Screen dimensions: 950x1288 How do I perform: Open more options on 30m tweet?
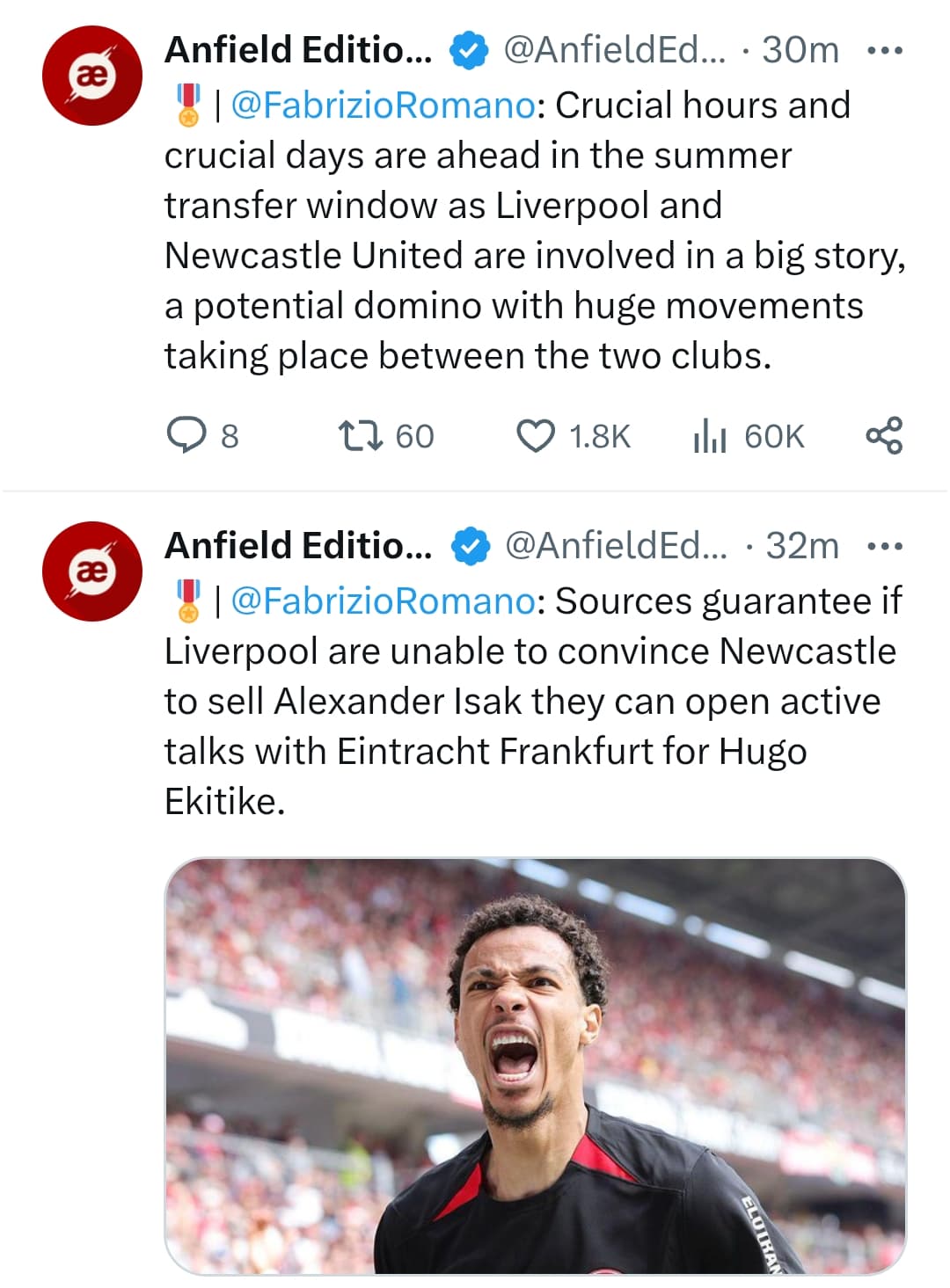coord(884,50)
